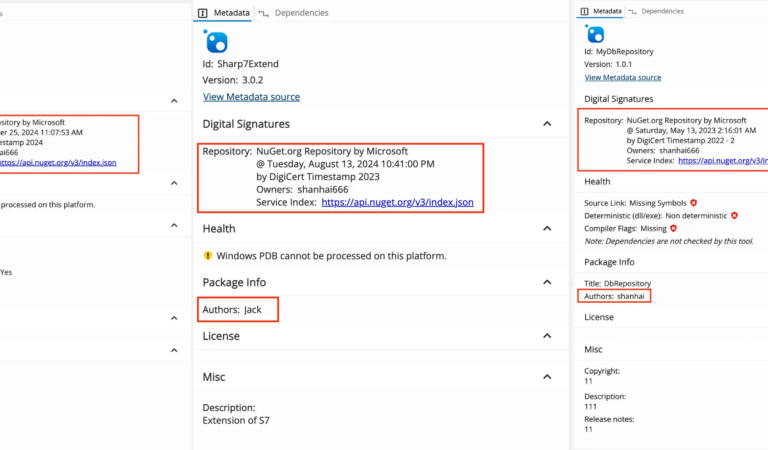The height and width of the screenshot is (450, 768).
Task: Select 'Authors: shanhai' text
Action: (614, 296)
